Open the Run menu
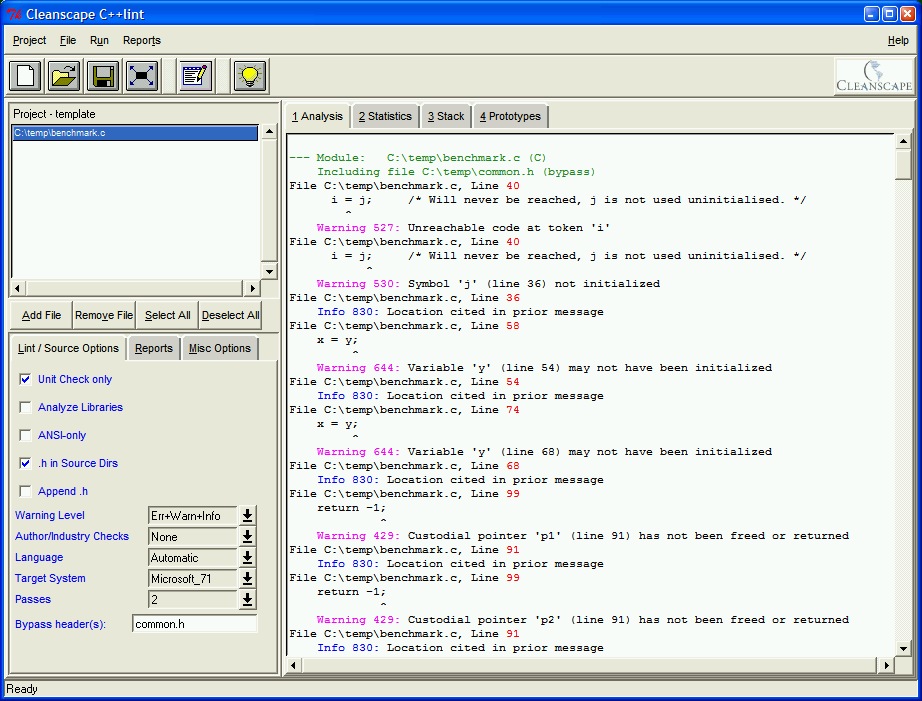922x701 pixels. click(99, 41)
